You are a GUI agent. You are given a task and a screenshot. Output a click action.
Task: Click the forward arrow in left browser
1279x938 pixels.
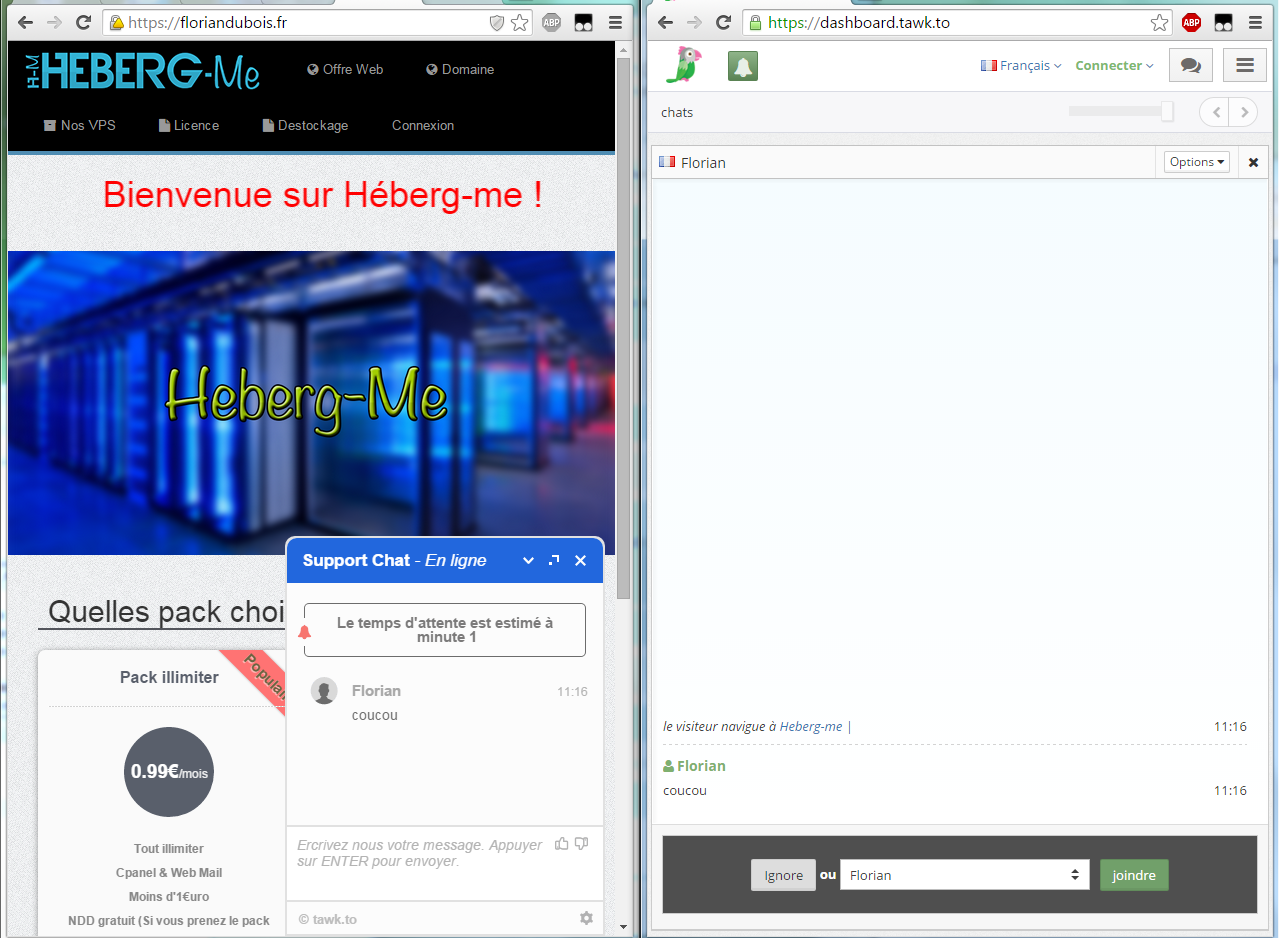(x=55, y=22)
